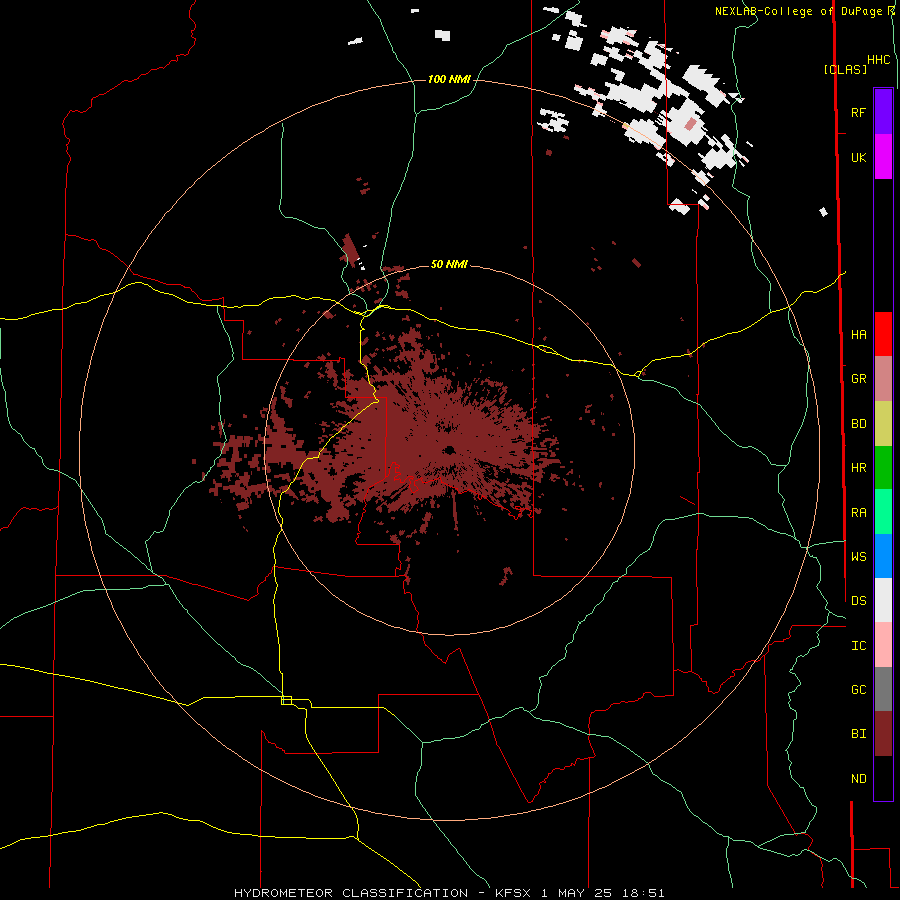Image resolution: width=900 pixels, height=900 pixels.
Task: Click the GC legend label
Action: (858, 689)
